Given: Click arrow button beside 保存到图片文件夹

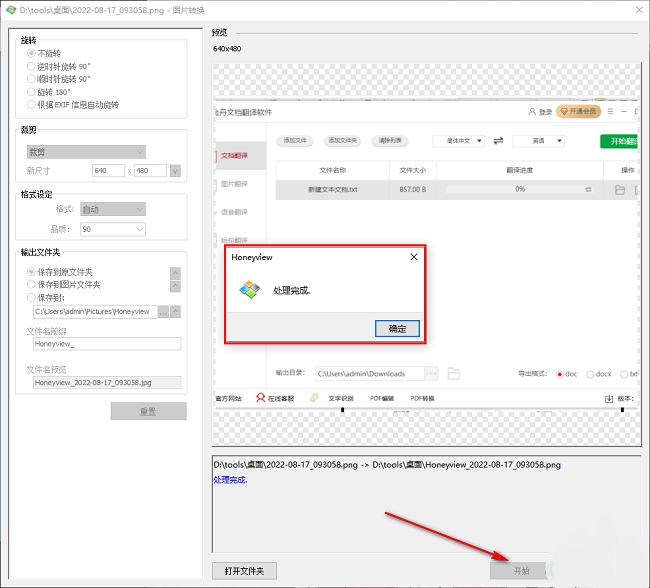Looking at the screenshot, I should point(176,285).
